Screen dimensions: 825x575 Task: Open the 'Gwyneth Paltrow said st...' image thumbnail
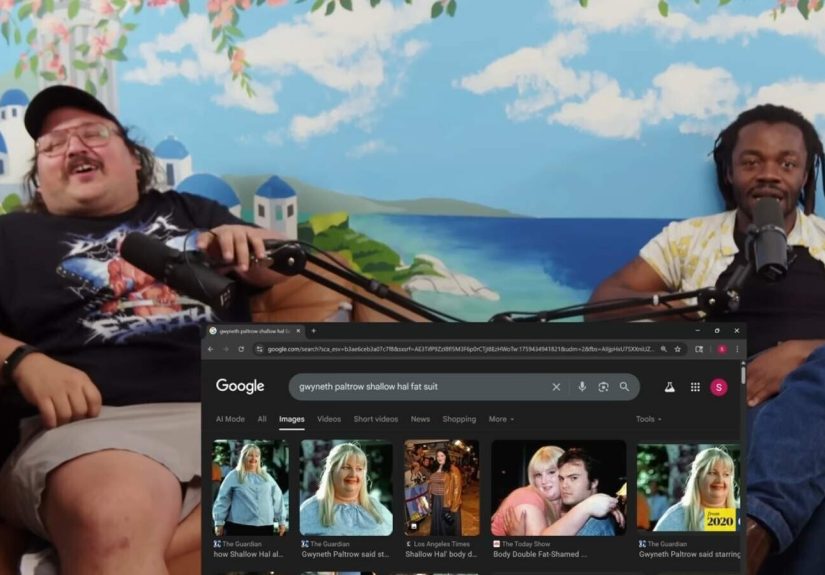tap(346, 488)
